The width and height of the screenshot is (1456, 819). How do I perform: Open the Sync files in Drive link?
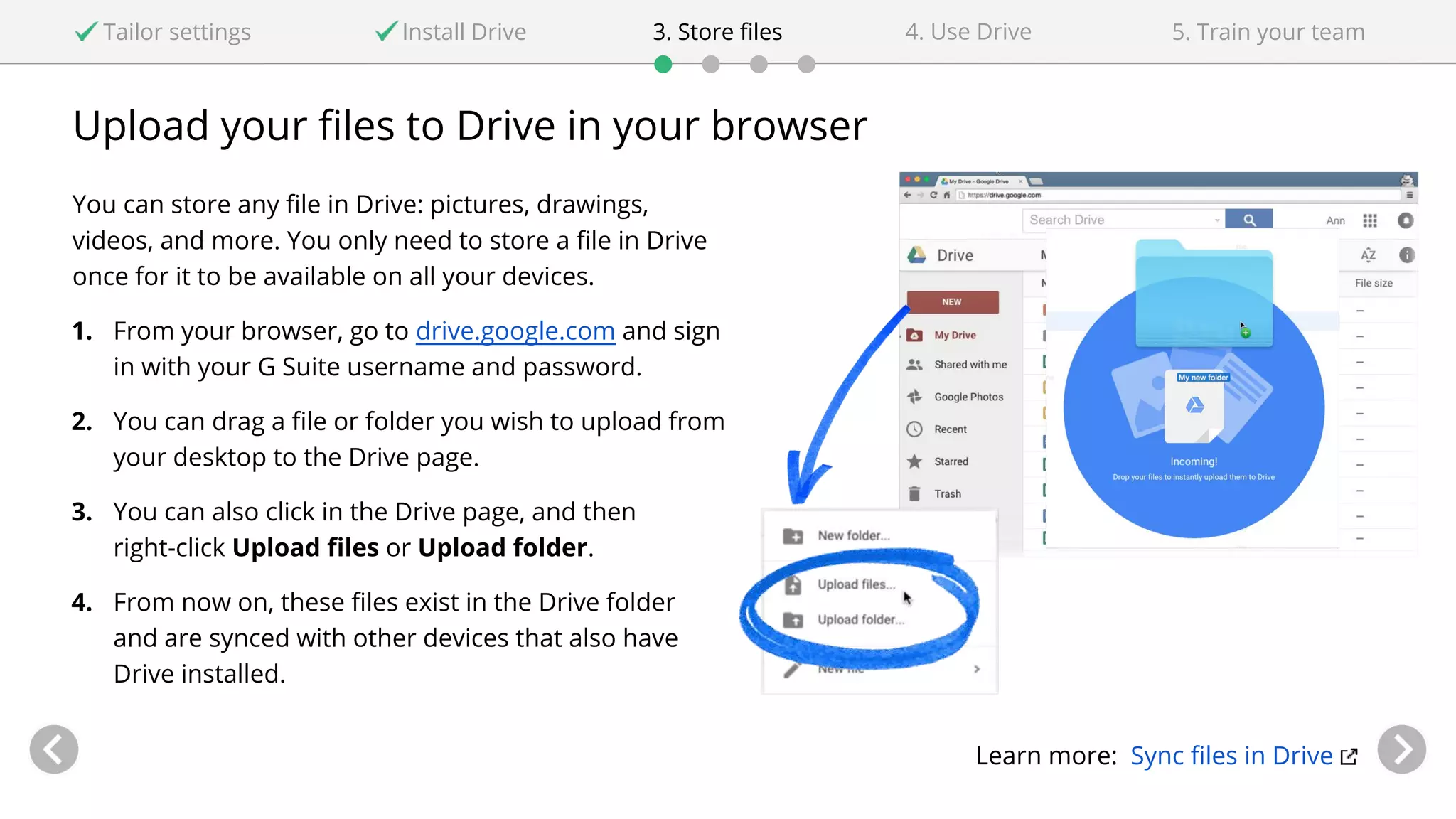coord(1231,756)
